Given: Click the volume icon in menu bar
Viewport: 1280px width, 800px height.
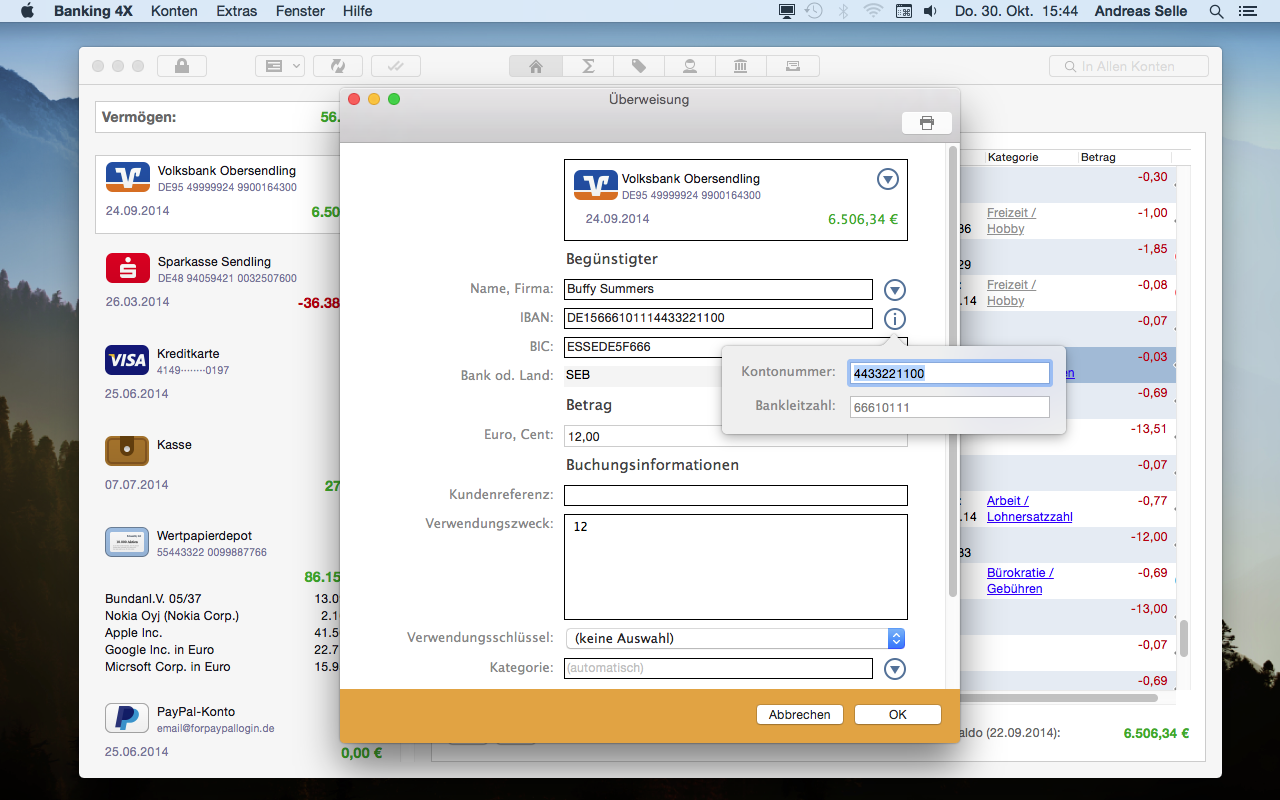Looking at the screenshot, I should click(x=929, y=11).
